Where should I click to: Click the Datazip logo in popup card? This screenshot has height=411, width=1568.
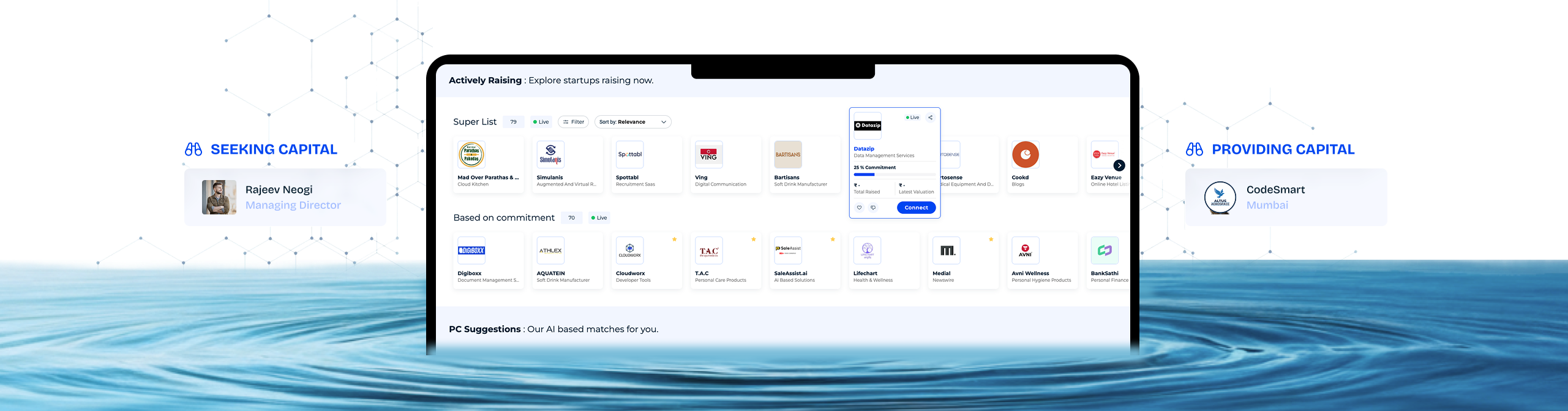[x=868, y=126]
